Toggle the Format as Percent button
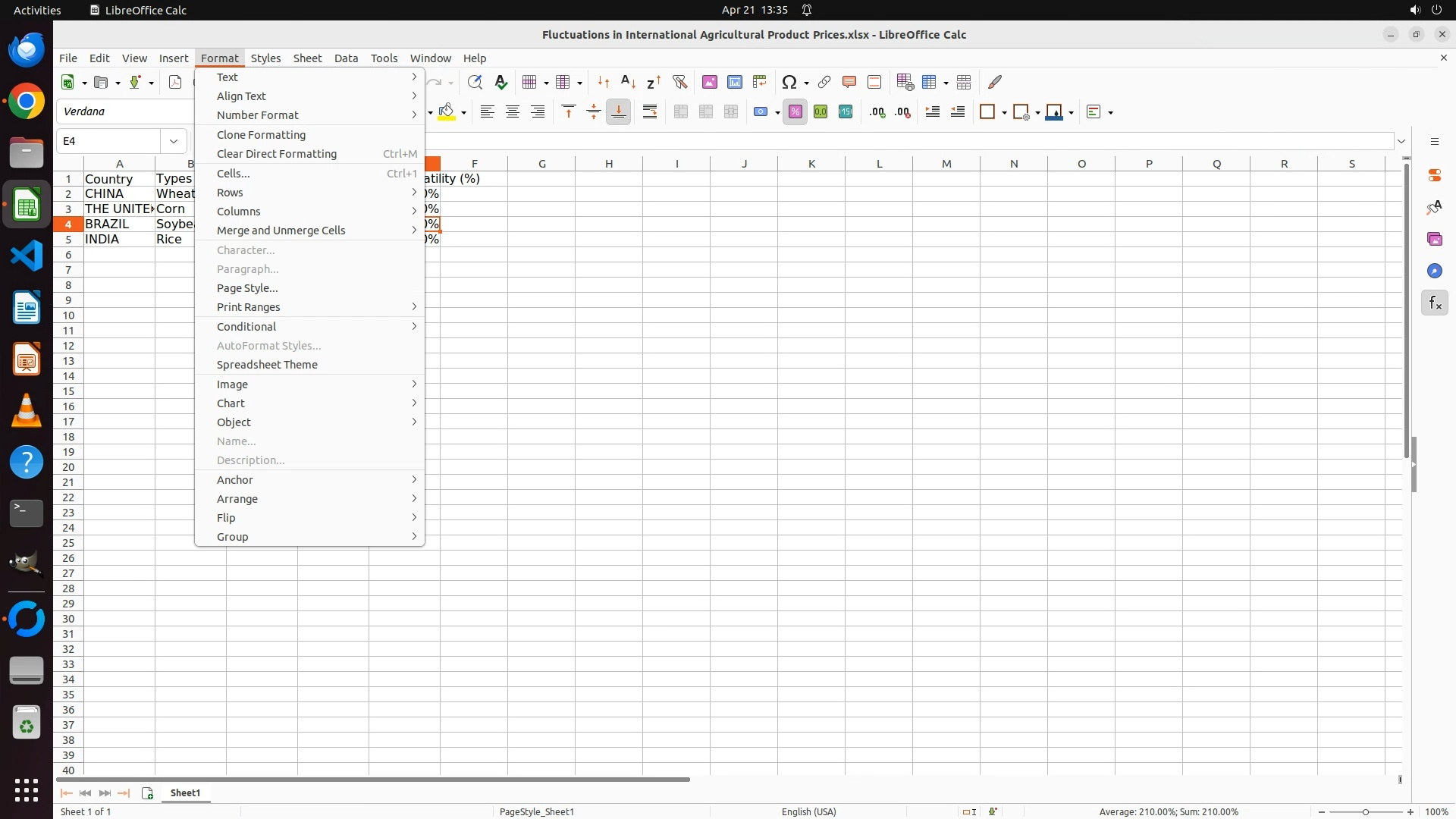The image size is (1456, 819). (795, 112)
